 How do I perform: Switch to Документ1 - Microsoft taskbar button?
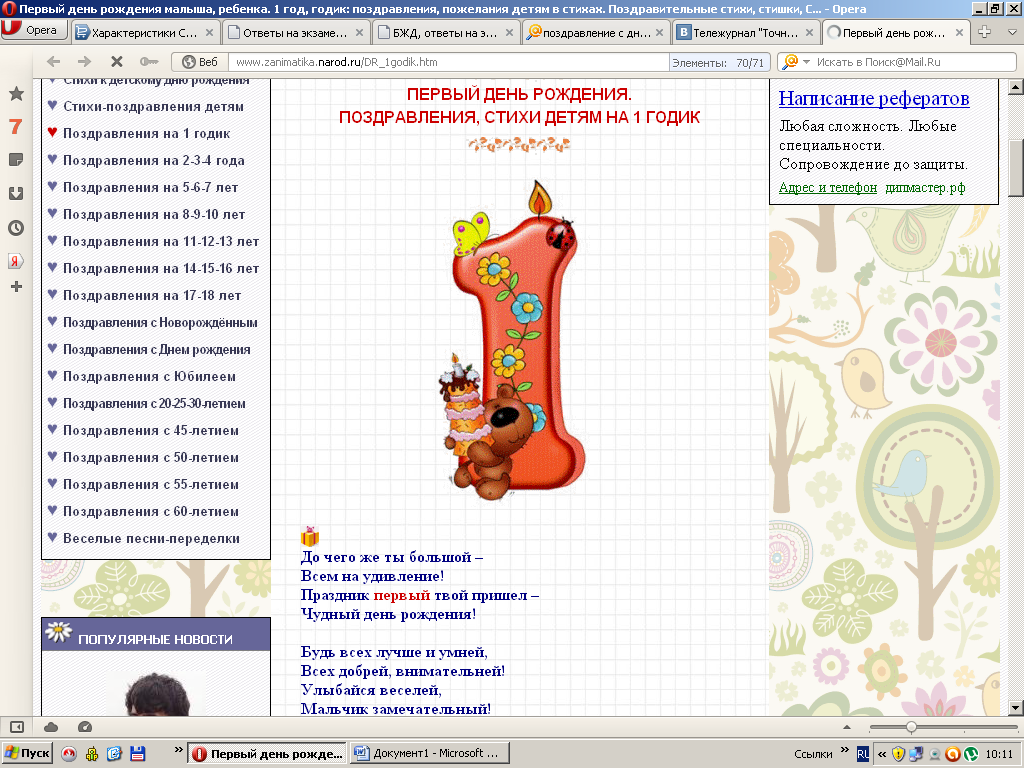pyautogui.click(x=430, y=754)
